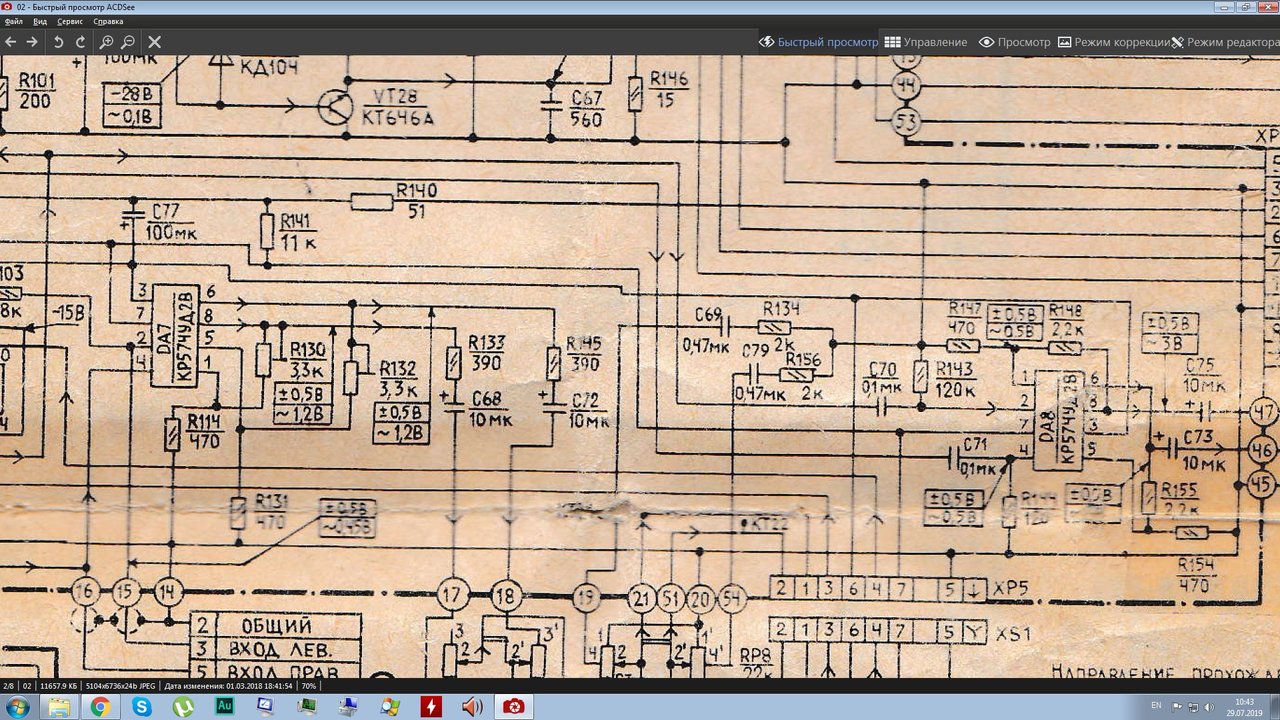Open uTorrent from the taskbar

pyautogui.click(x=183, y=706)
